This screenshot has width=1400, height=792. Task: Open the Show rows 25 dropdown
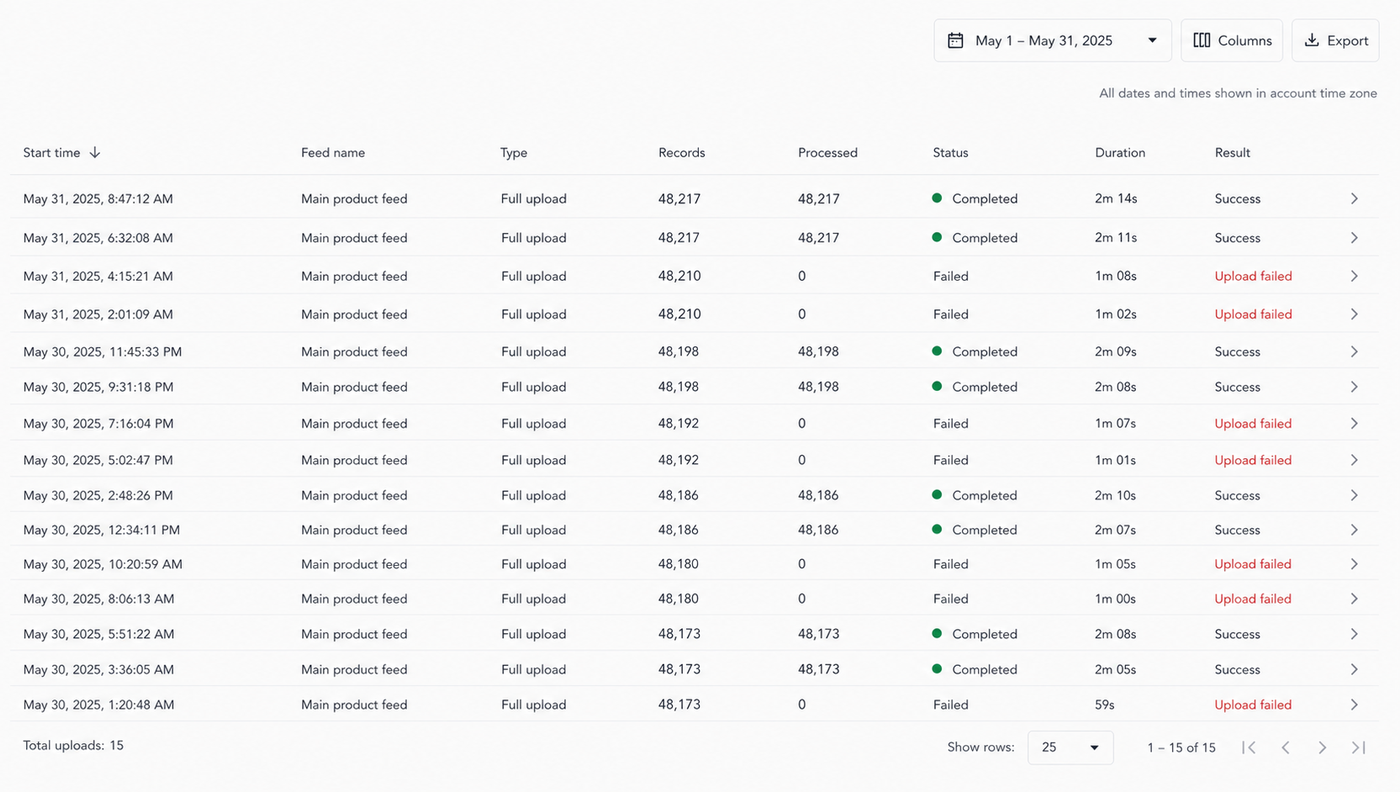tap(1070, 748)
